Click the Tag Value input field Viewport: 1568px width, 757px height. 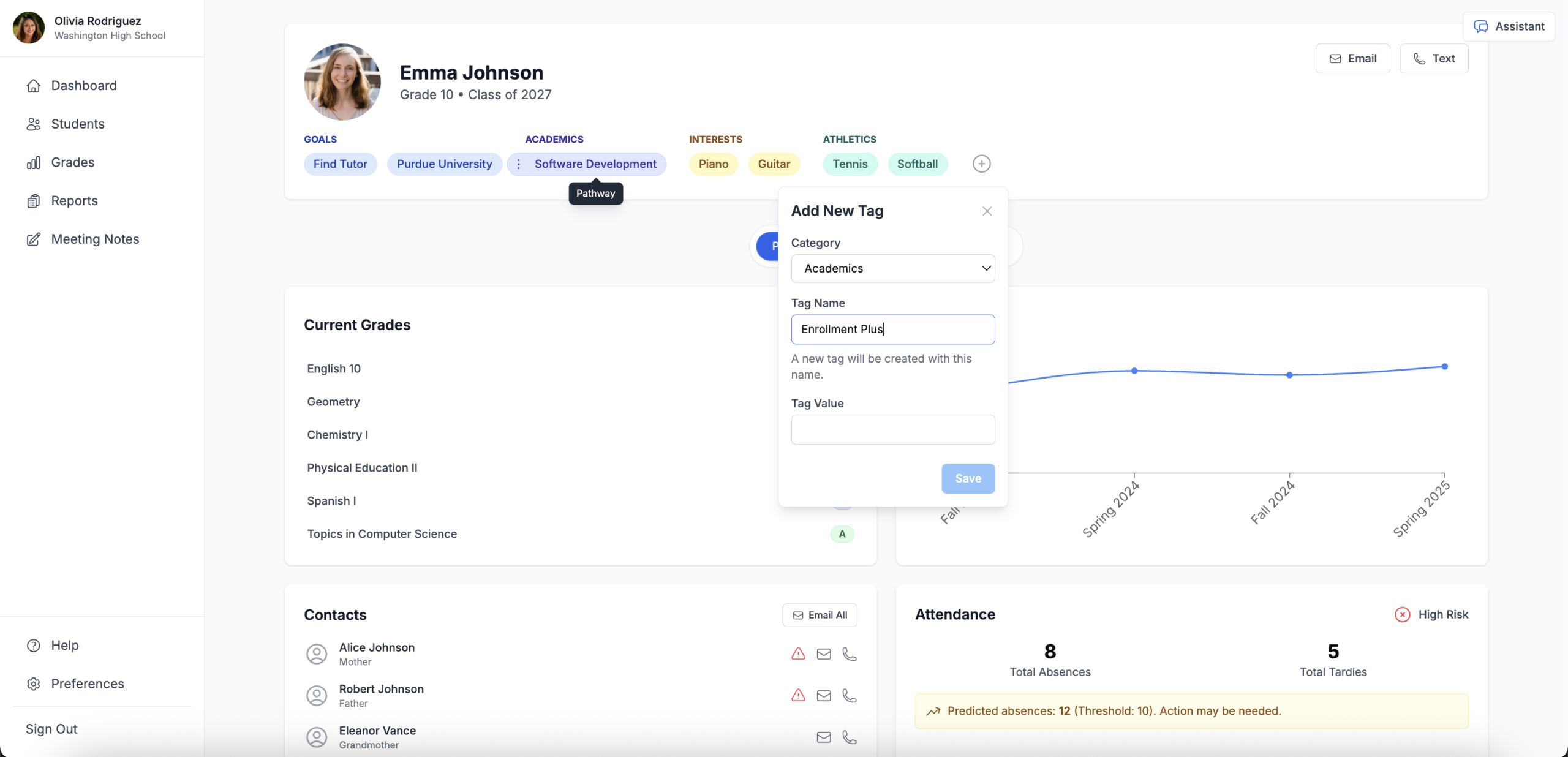pos(892,429)
